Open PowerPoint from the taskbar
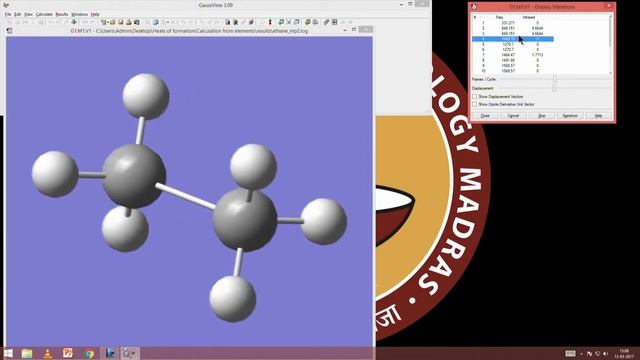The image size is (640, 360). point(68,353)
